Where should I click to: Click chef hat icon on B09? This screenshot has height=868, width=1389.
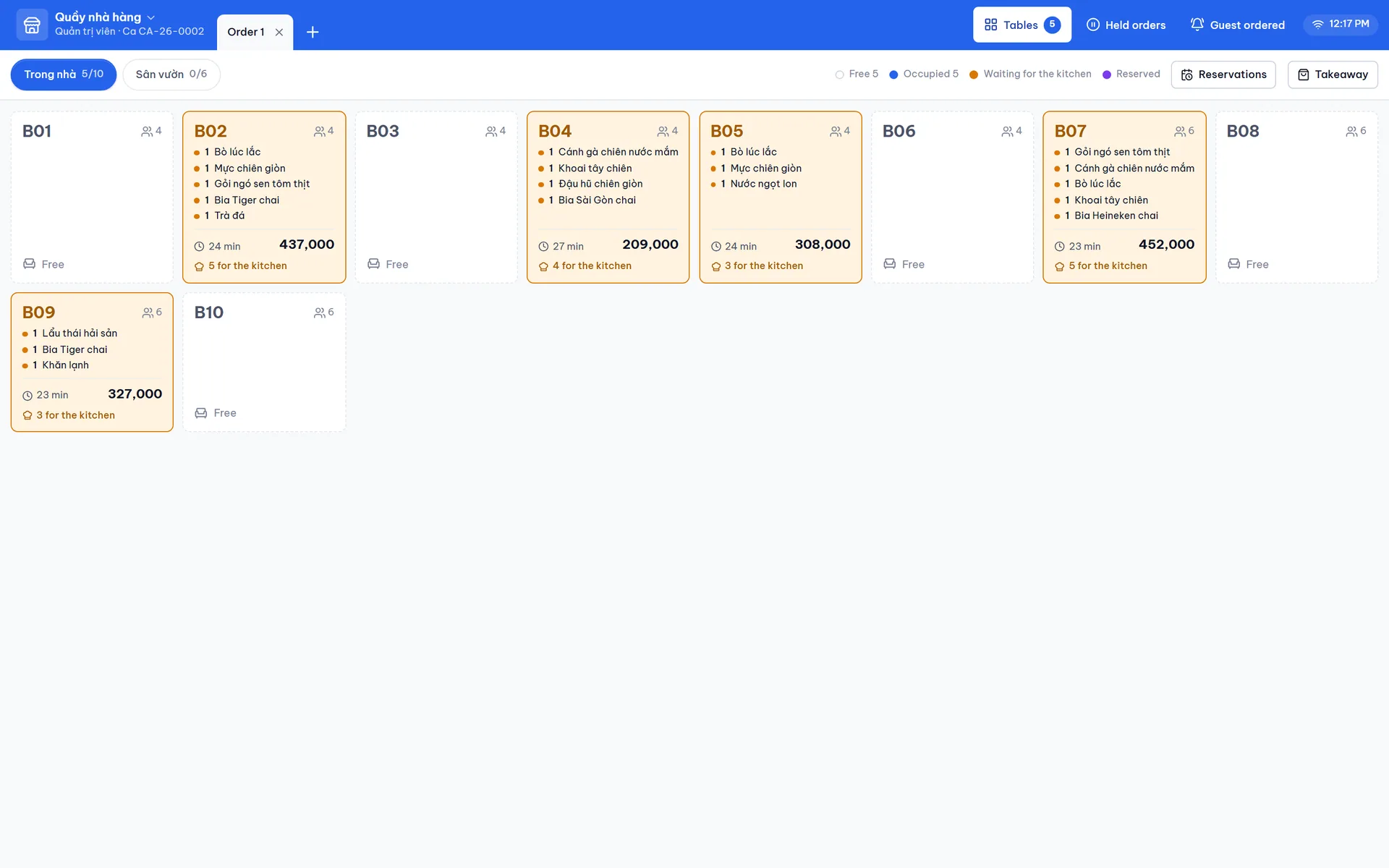point(27,415)
